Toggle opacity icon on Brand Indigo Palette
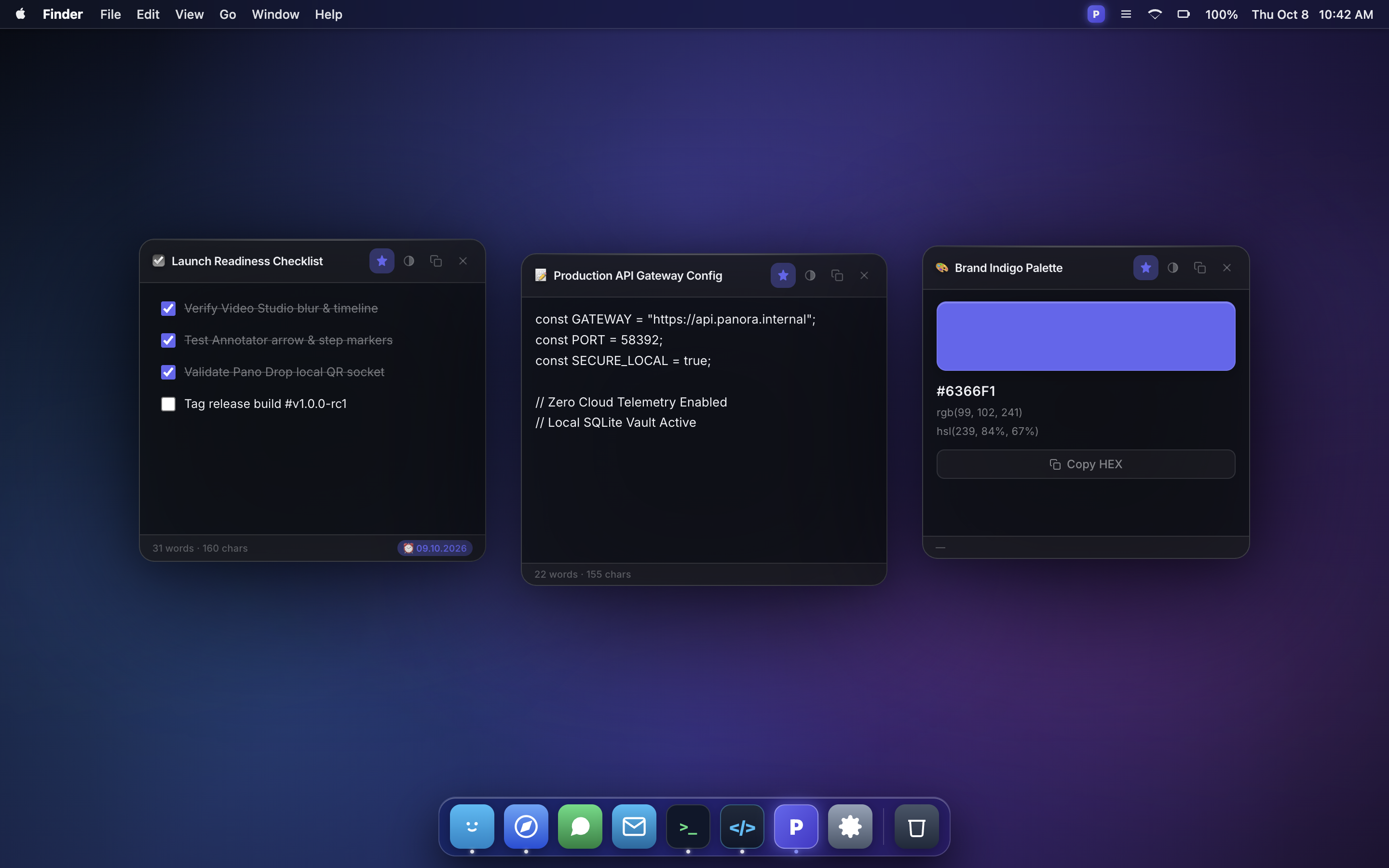1389x868 pixels. (x=1172, y=268)
